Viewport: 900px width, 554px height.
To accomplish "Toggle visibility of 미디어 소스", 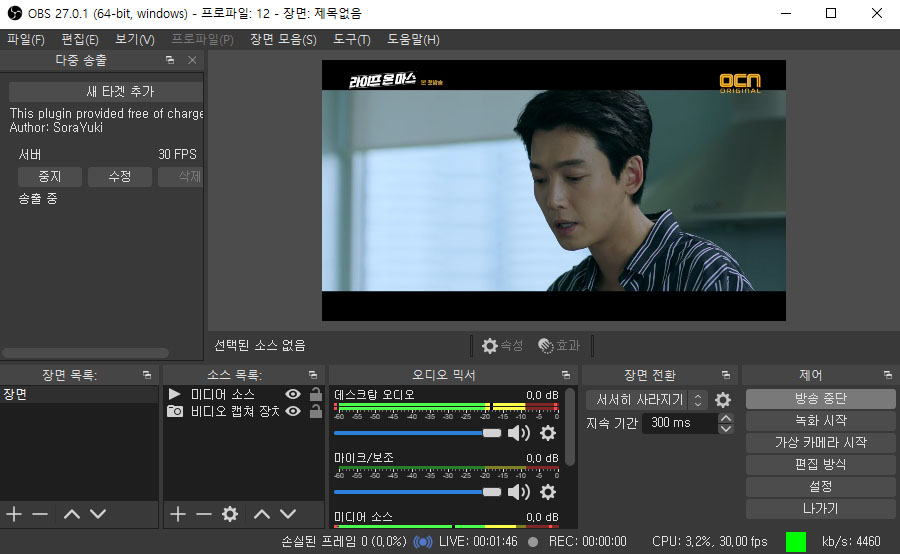I will pyautogui.click(x=293, y=394).
